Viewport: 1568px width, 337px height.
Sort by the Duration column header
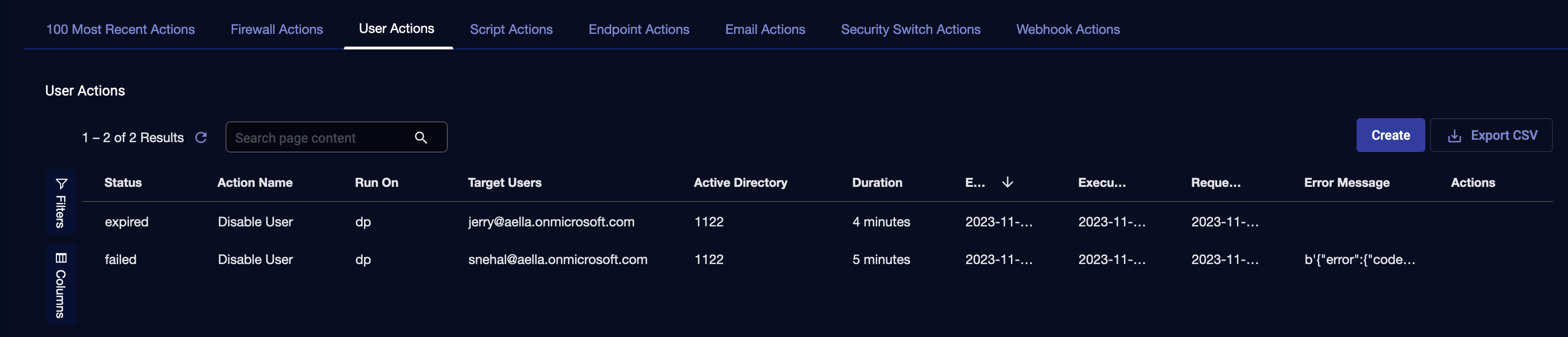coord(876,183)
